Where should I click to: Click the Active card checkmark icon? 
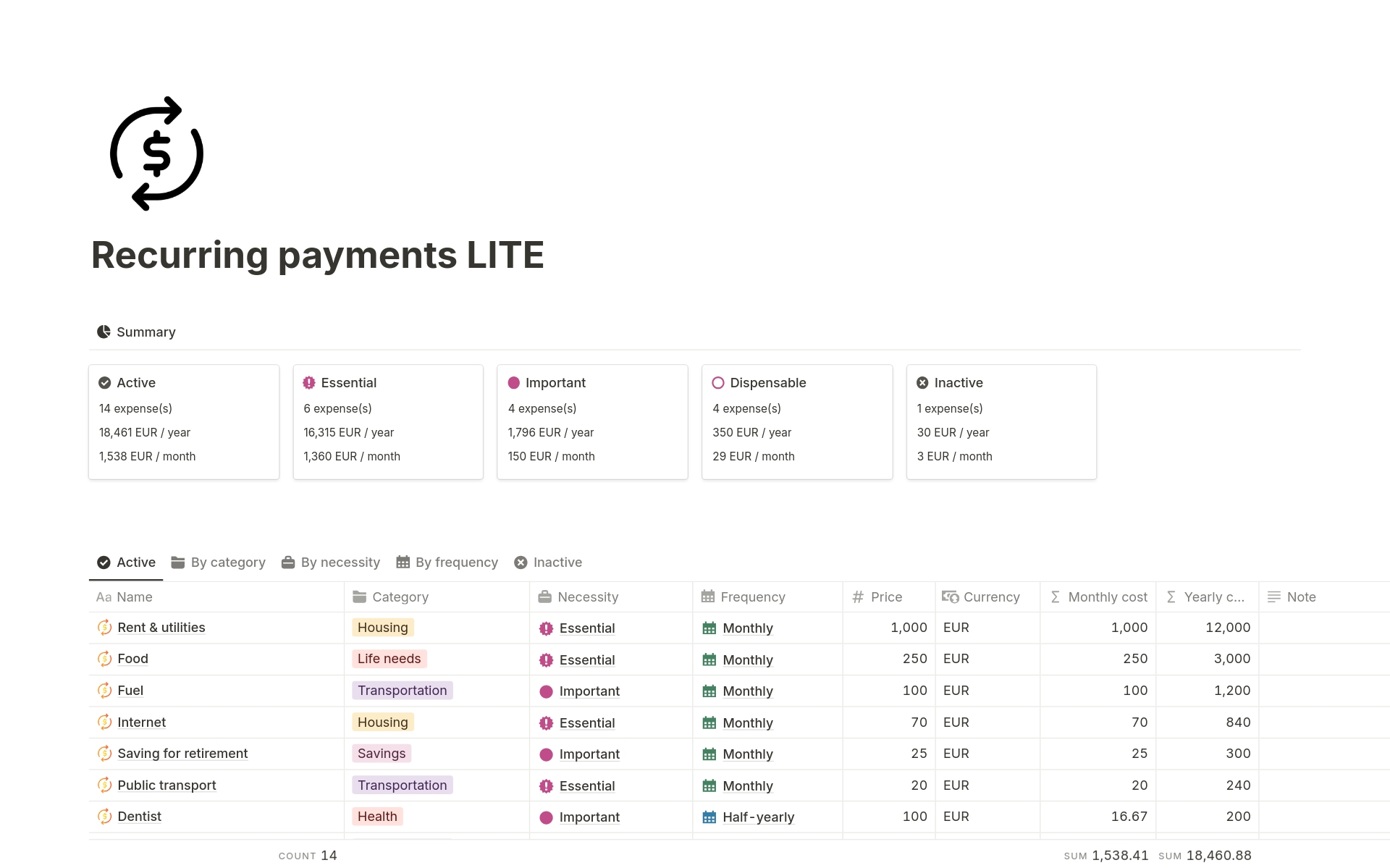click(105, 383)
